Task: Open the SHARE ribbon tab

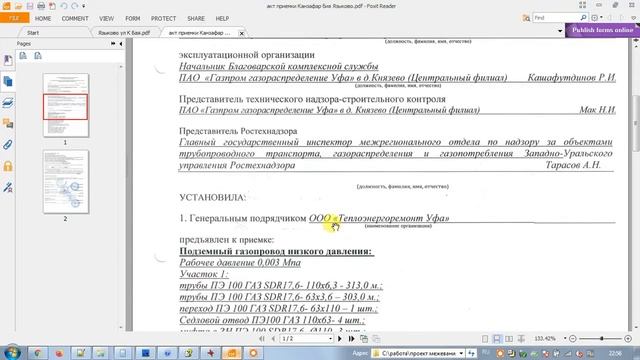Action: [x=196, y=19]
